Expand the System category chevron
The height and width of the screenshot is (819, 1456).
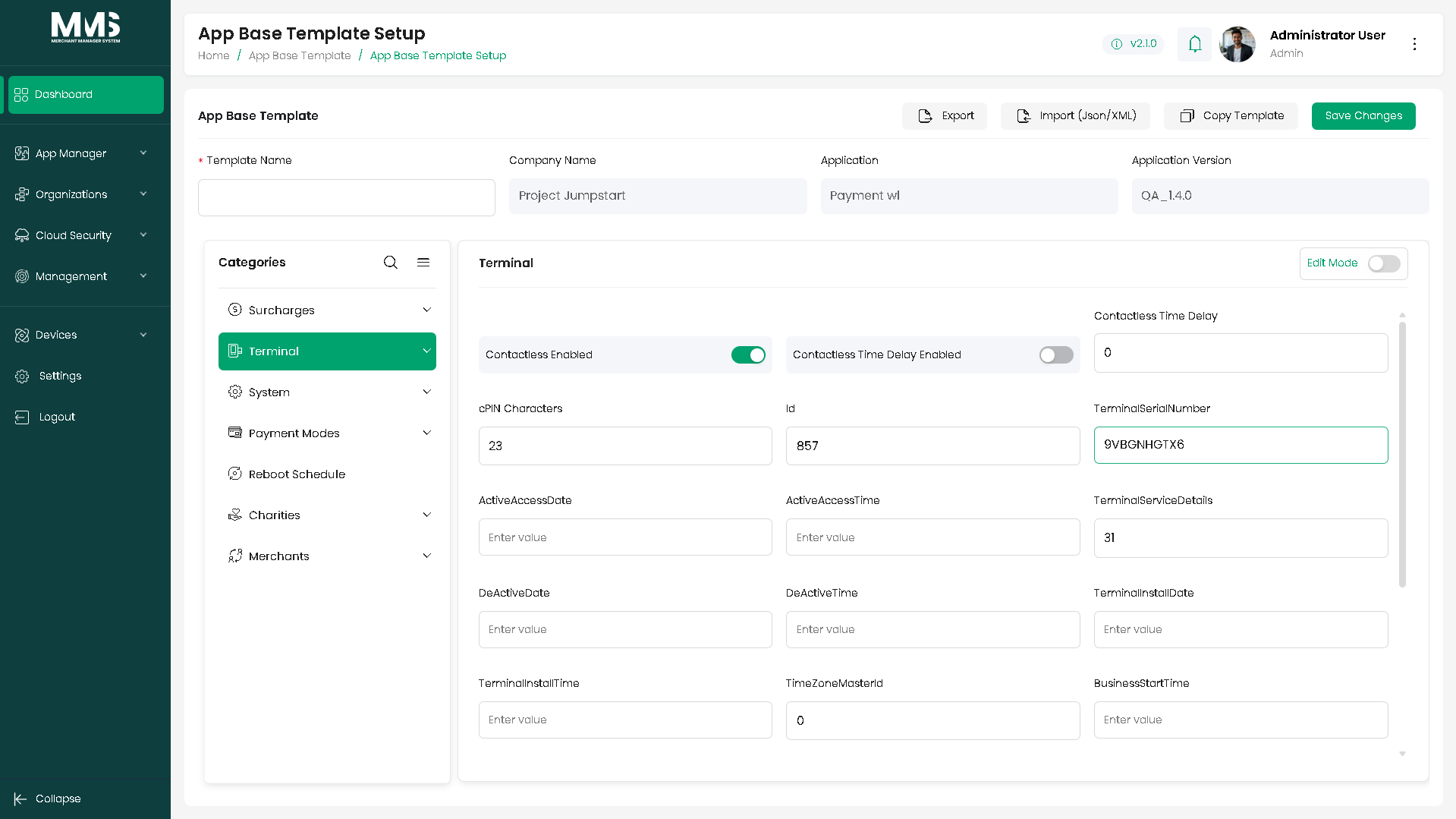tap(426, 392)
